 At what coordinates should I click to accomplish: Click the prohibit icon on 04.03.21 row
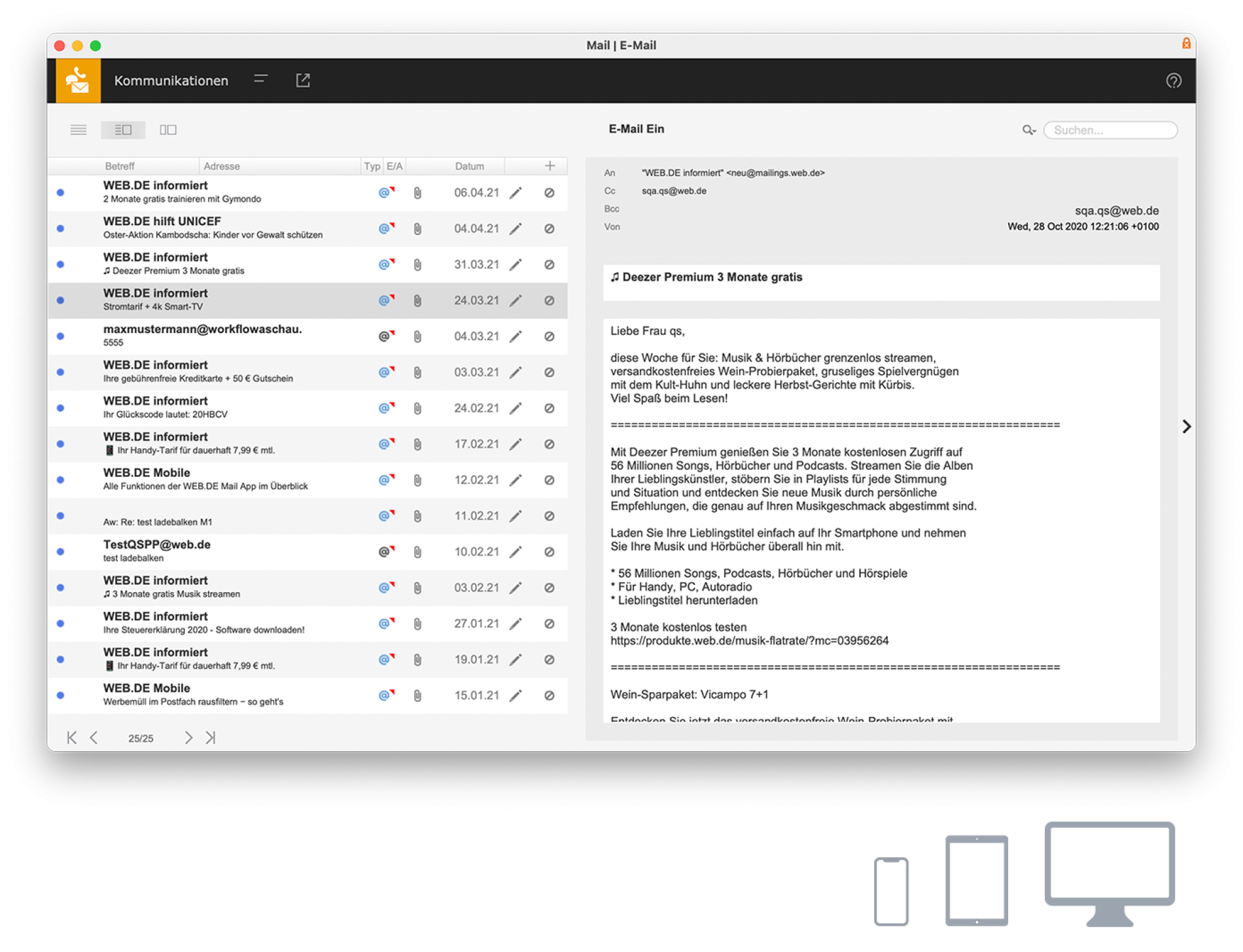click(x=550, y=337)
